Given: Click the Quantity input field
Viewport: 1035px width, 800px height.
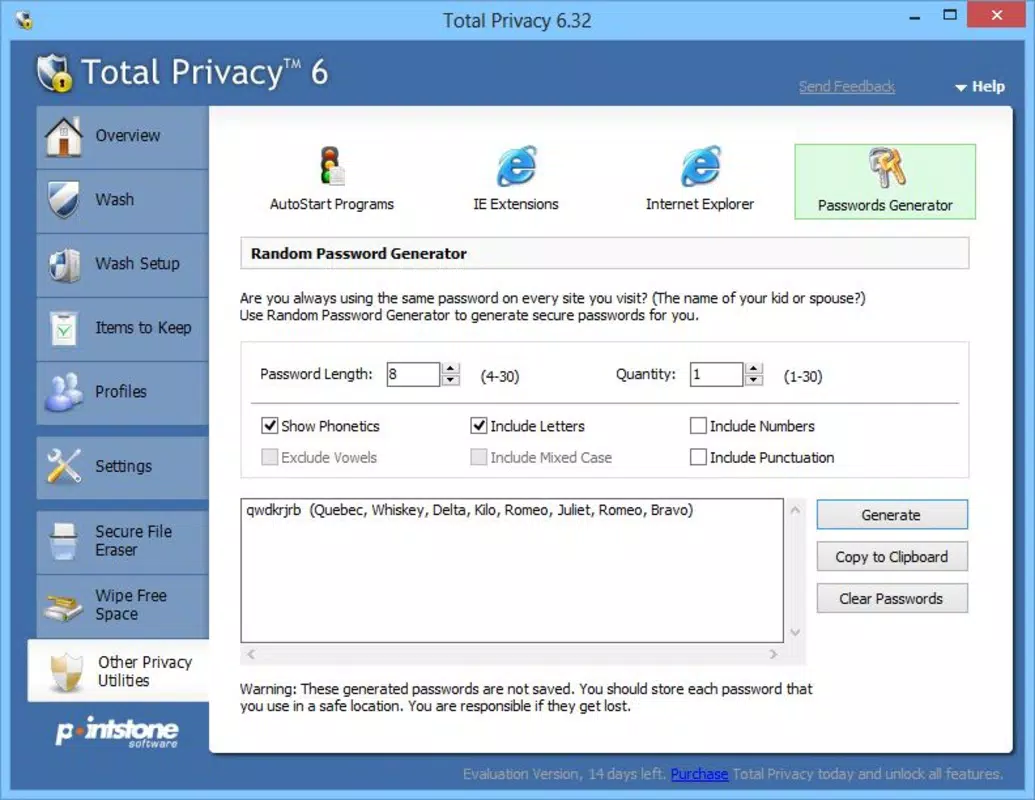Looking at the screenshot, I should click(716, 374).
